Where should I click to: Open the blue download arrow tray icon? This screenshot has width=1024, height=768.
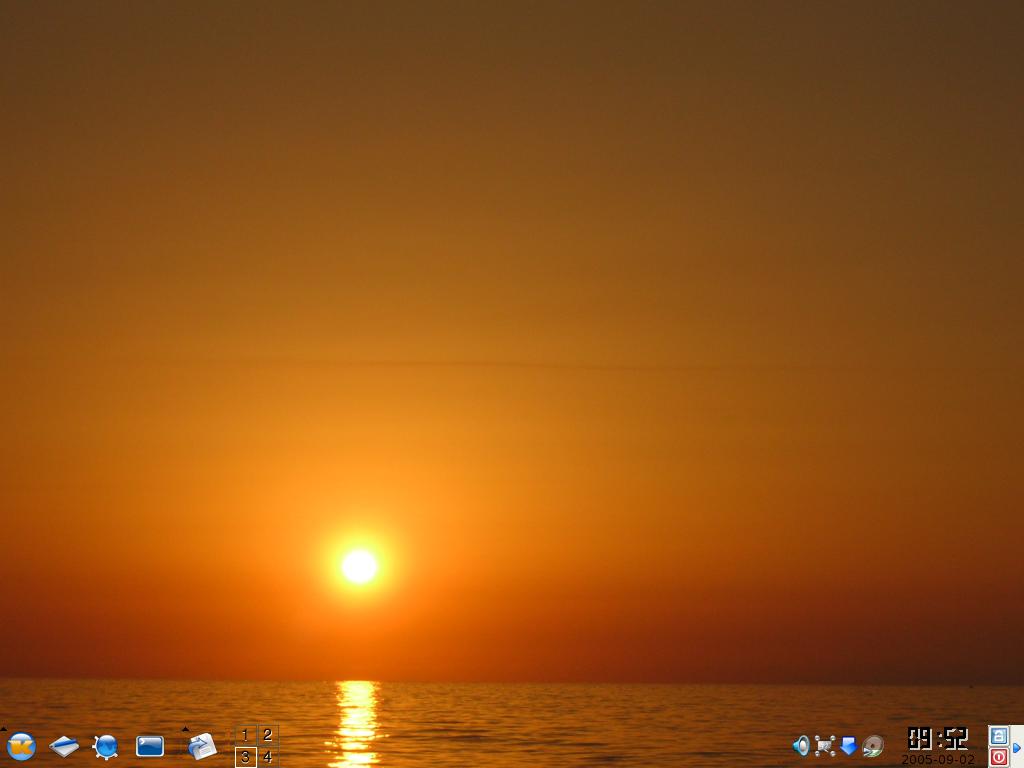click(848, 746)
